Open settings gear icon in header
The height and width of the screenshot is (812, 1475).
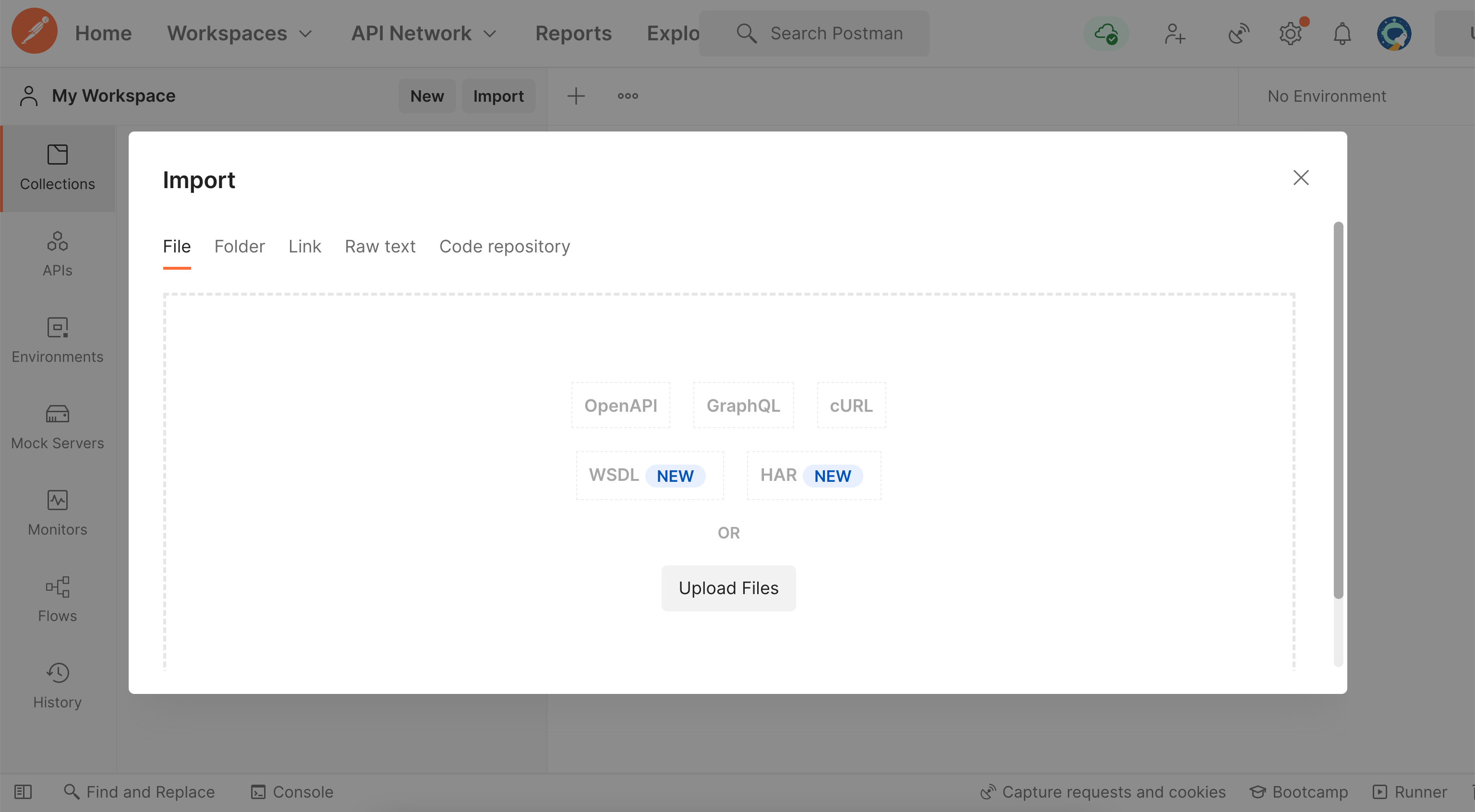1290,33
